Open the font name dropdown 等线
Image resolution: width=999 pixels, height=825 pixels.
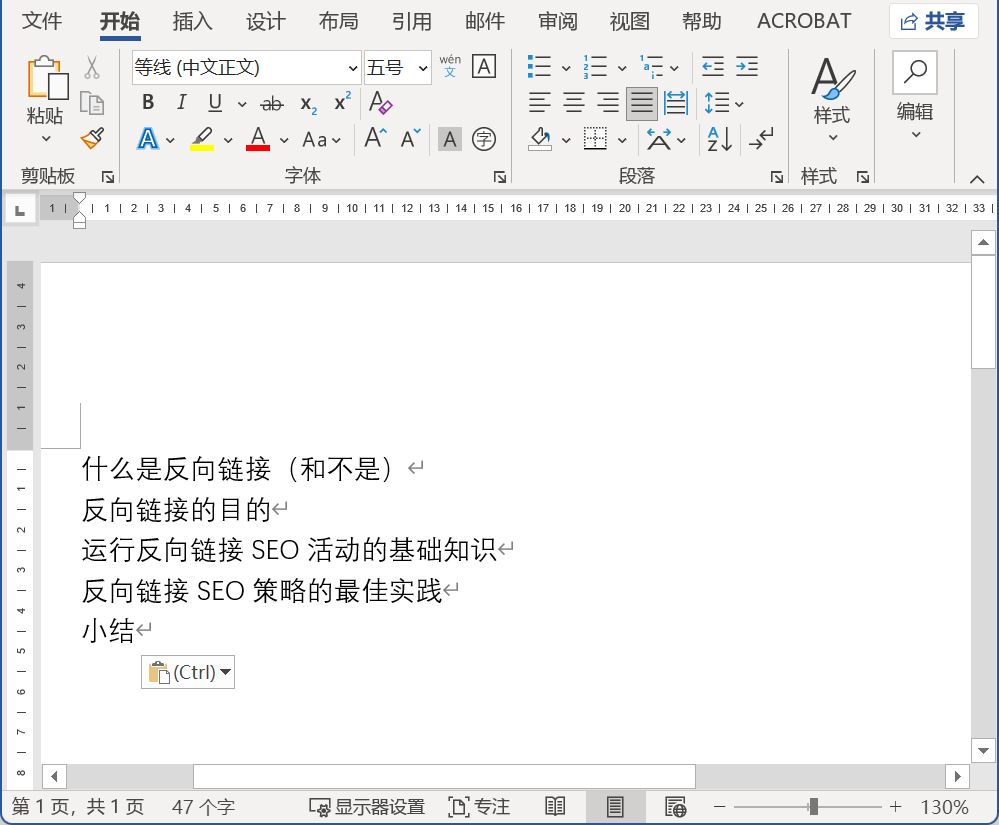pos(352,68)
